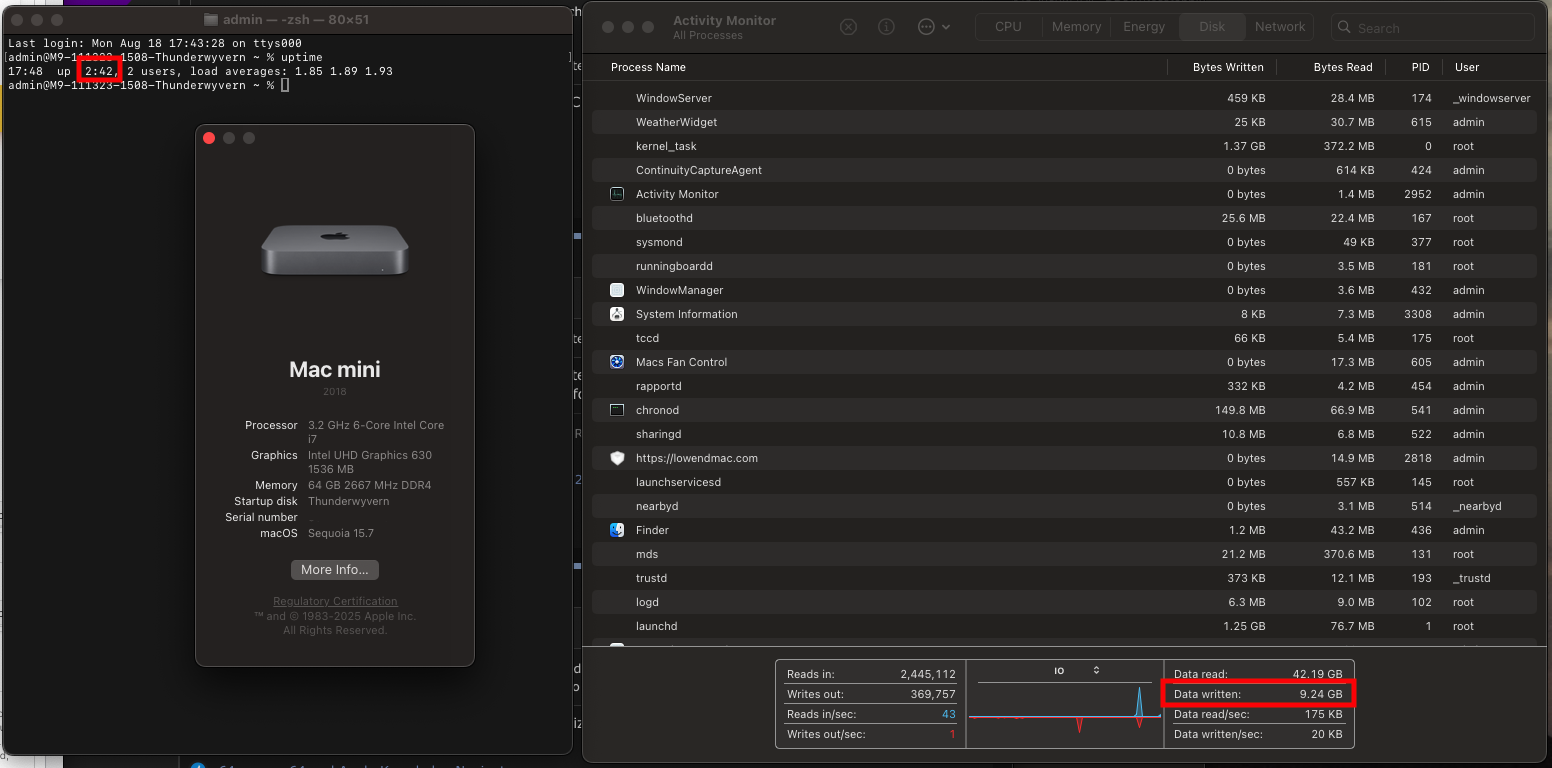Click the System Information process icon

[x=617, y=314]
